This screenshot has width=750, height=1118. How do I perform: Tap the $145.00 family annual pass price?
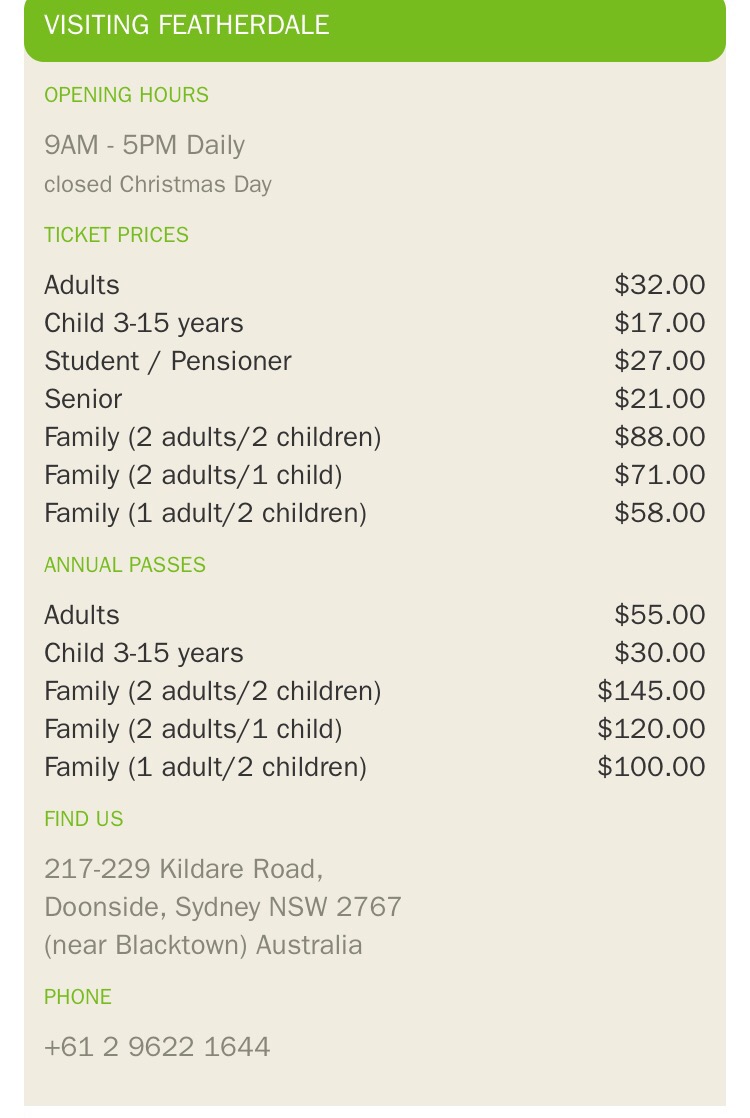point(651,691)
